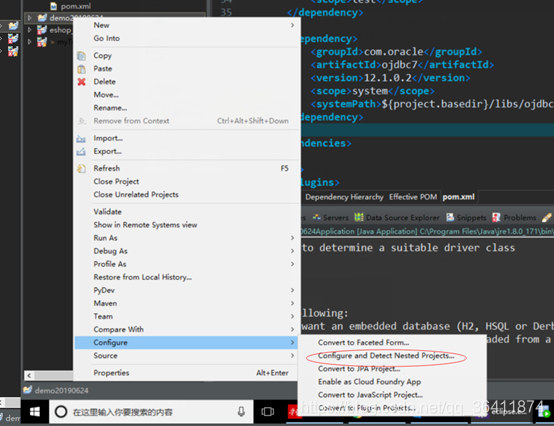Click the Export icon in context menu

click(81, 152)
